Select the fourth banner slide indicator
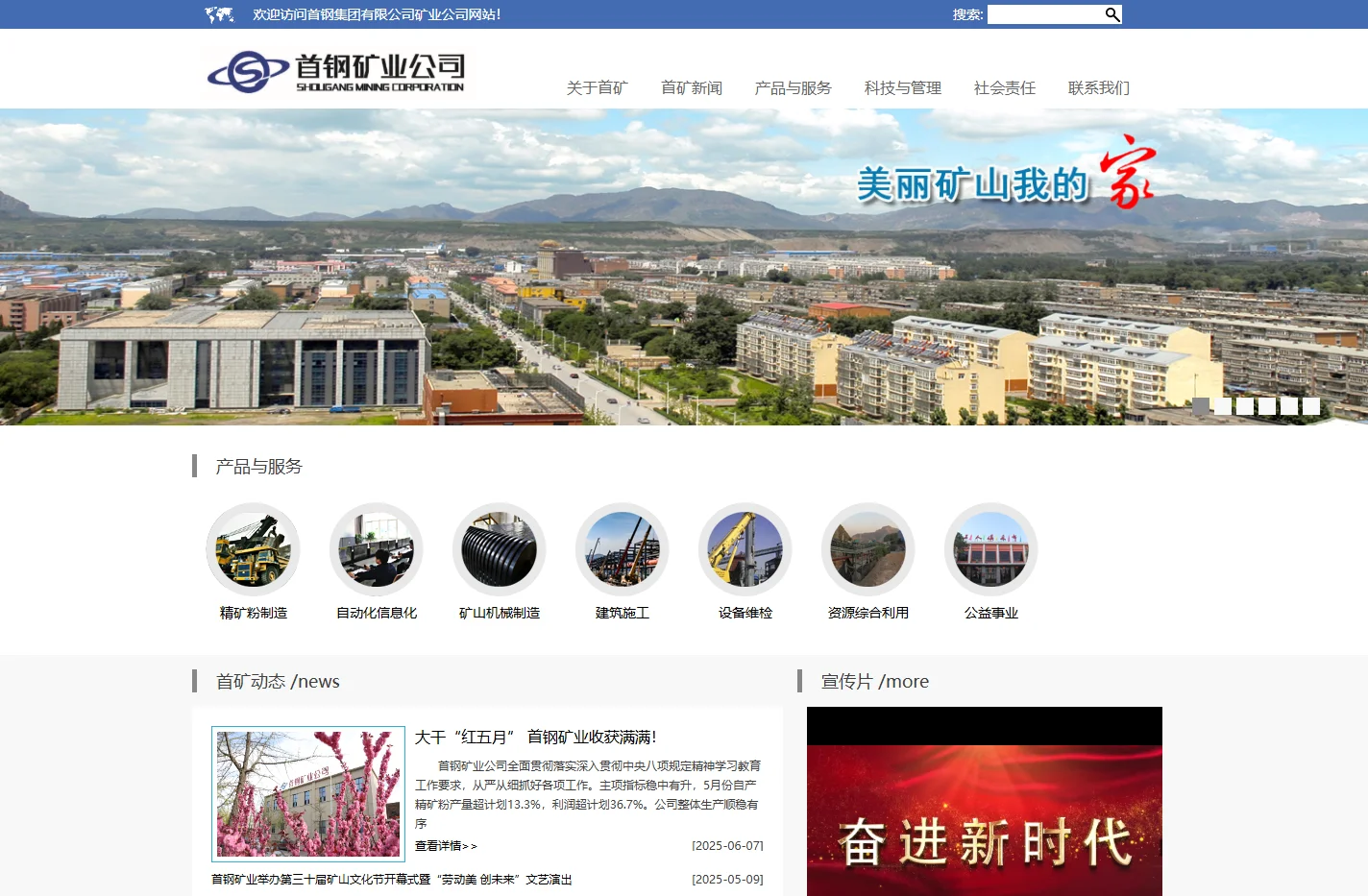Screen dimensions: 1368x896 1267,406
